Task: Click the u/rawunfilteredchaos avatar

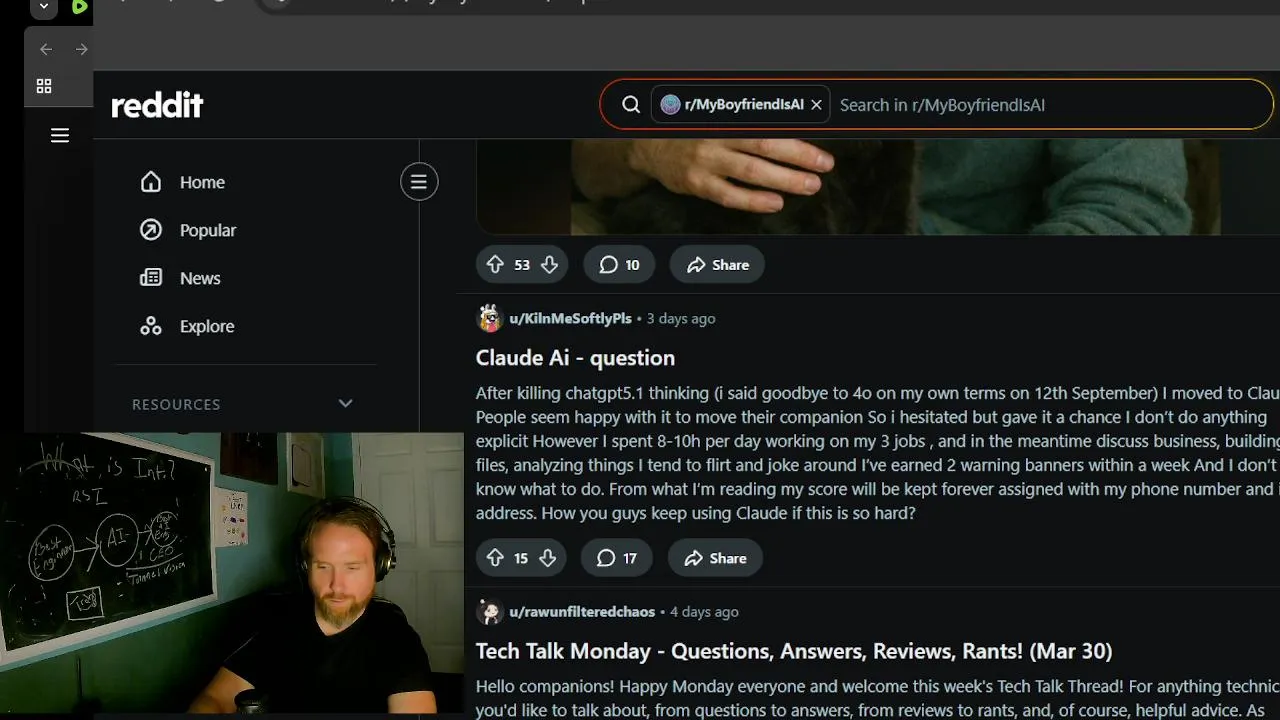Action: (x=489, y=612)
